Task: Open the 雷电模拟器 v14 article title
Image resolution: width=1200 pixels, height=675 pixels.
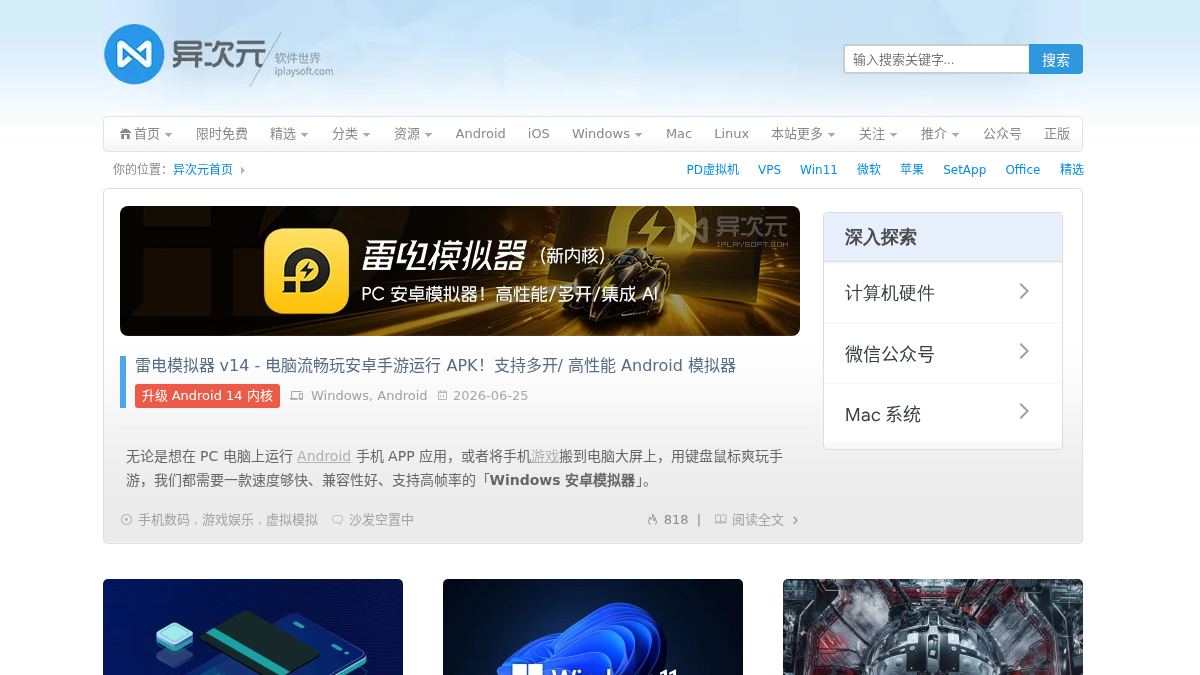Action: click(x=435, y=365)
